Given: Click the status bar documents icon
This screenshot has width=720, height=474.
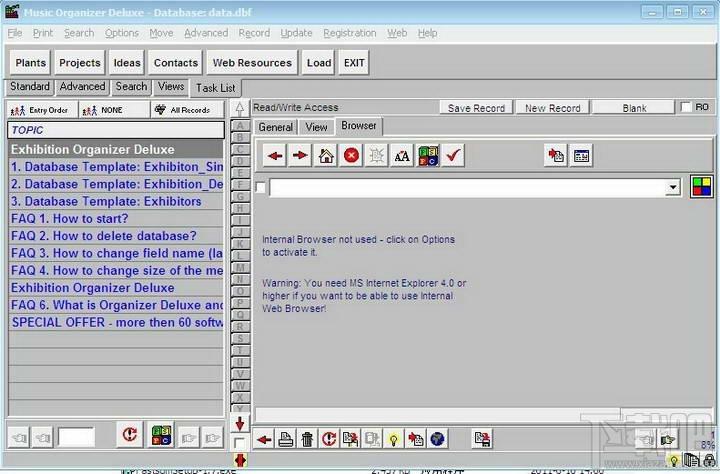Looking at the screenshot, I should (692, 460).
